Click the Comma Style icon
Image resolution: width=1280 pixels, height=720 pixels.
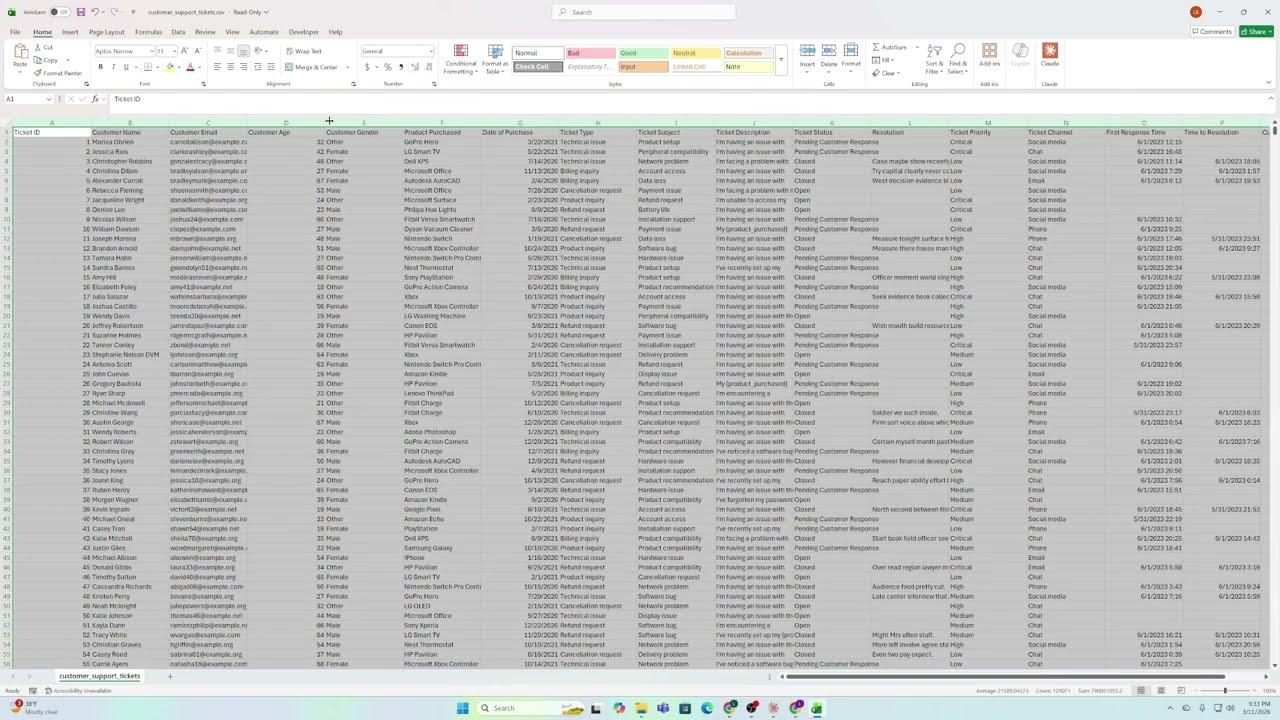[400, 67]
